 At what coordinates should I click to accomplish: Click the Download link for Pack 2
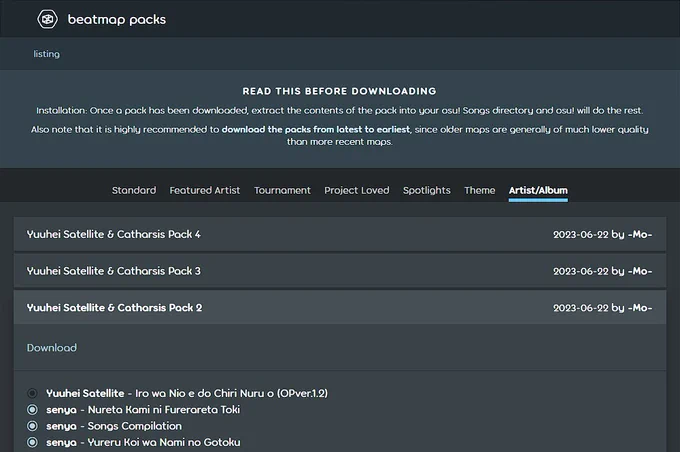pyautogui.click(x=52, y=348)
